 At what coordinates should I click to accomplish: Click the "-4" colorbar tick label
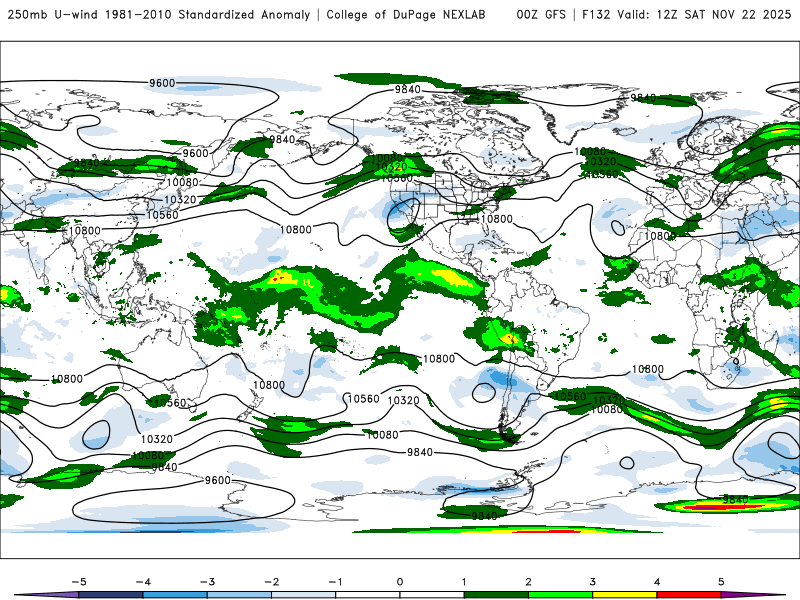pyautogui.click(x=143, y=582)
